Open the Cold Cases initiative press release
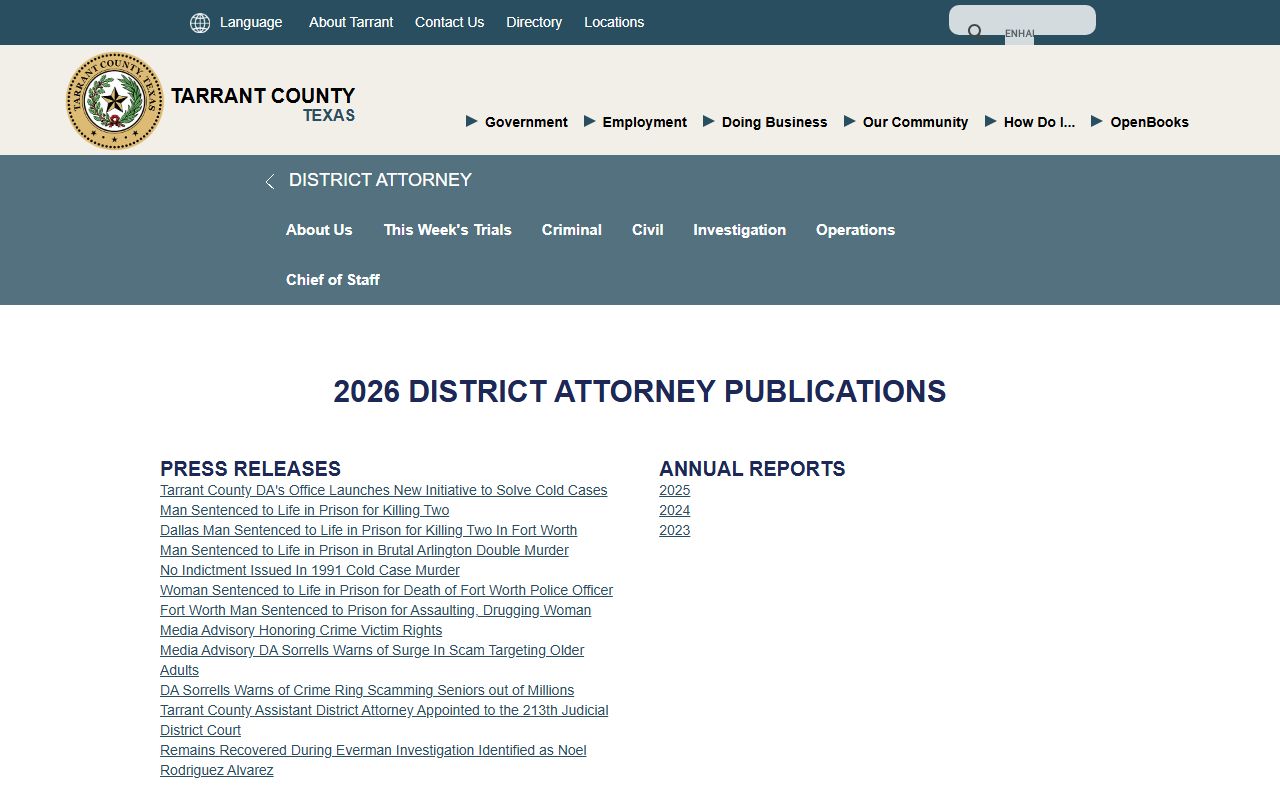1280x800 pixels. tap(383, 490)
